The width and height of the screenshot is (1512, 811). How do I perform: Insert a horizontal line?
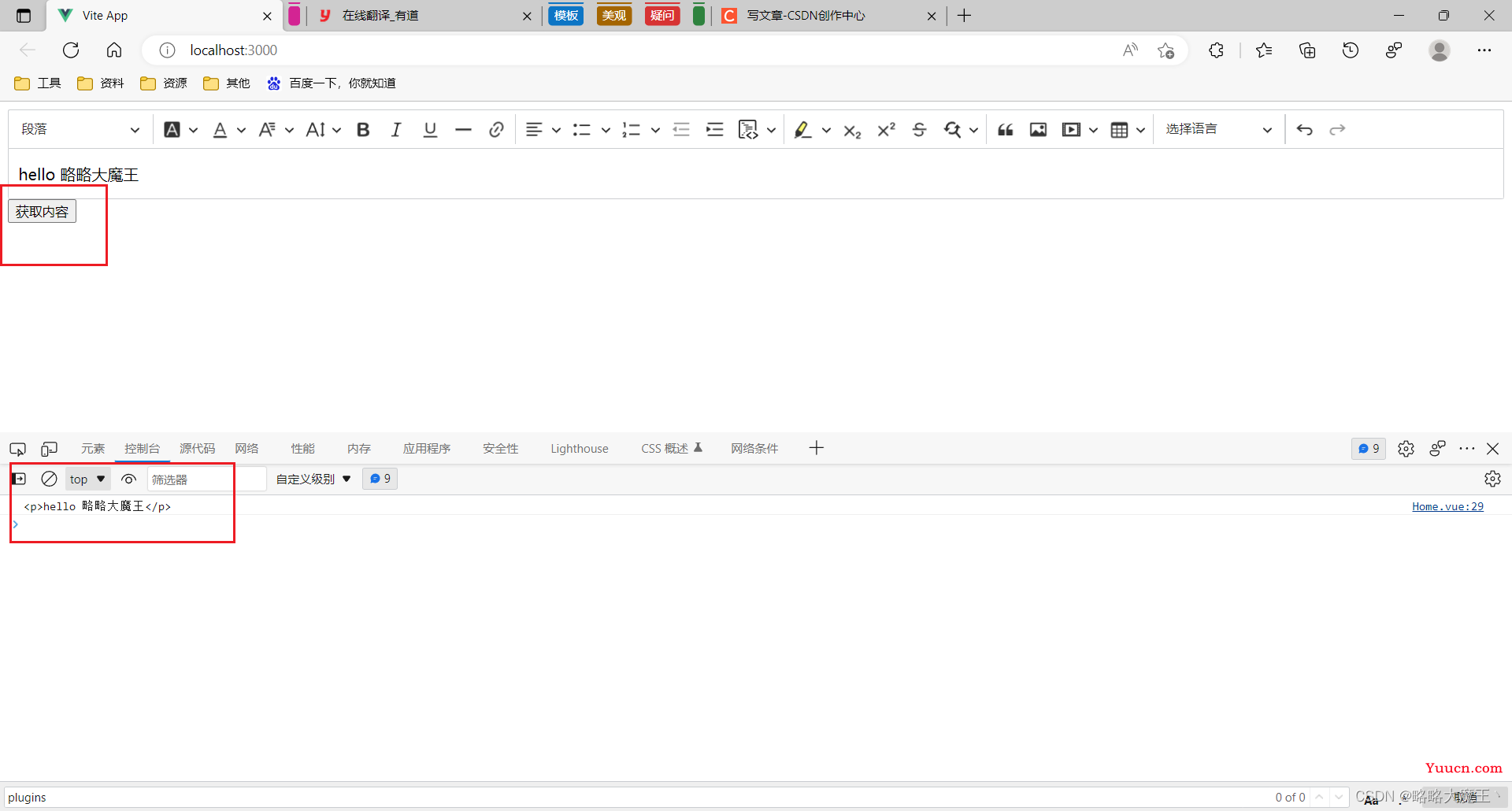[x=463, y=130]
